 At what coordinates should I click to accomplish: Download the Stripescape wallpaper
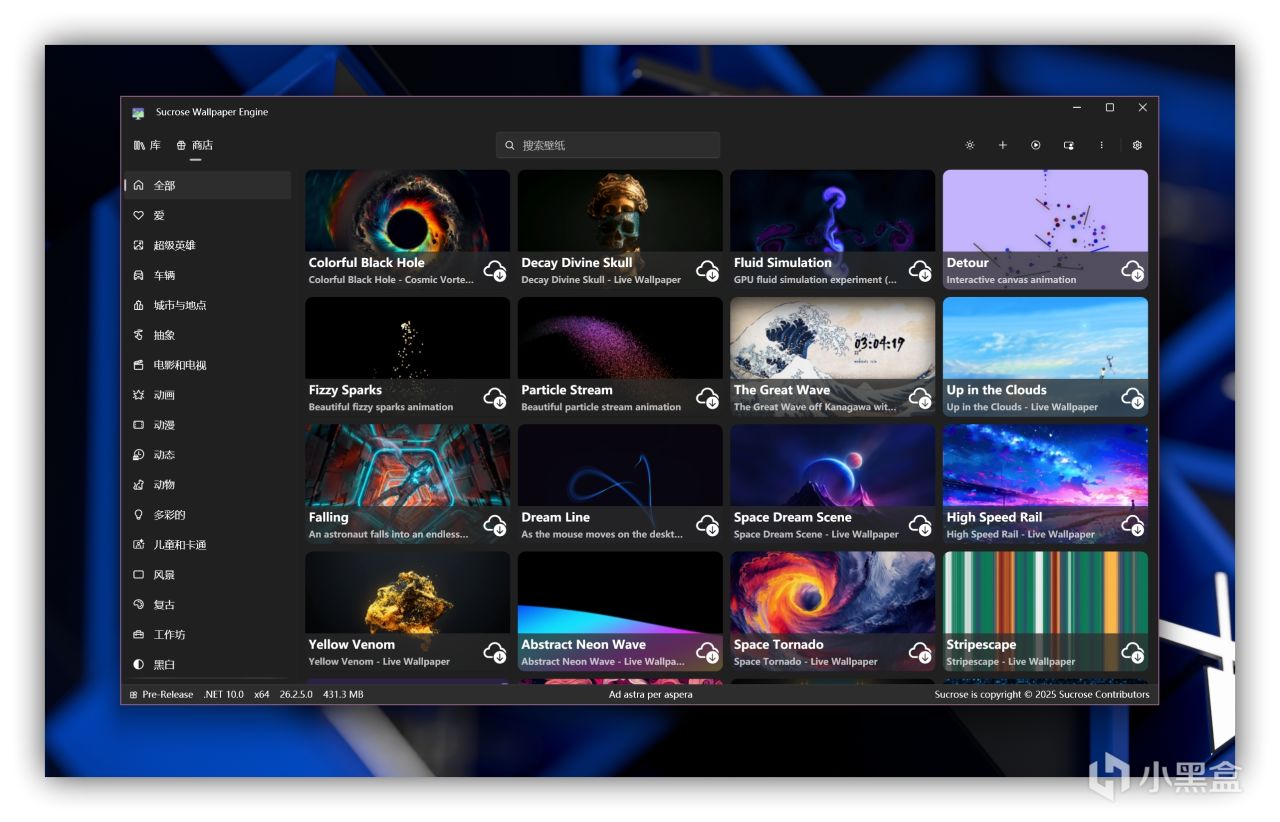point(1133,652)
